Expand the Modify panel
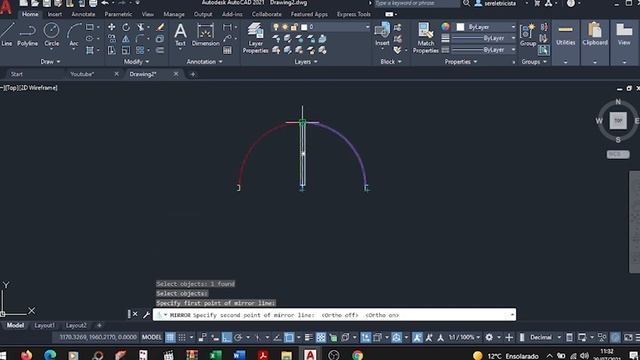This screenshot has width=640, height=360. click(136, 62)
